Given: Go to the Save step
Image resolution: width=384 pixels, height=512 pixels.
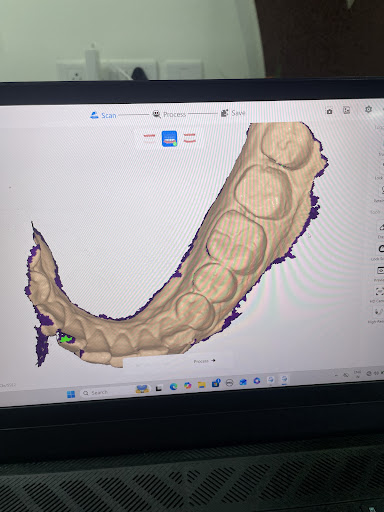Looking at the screenshot, I should [233, 113].
